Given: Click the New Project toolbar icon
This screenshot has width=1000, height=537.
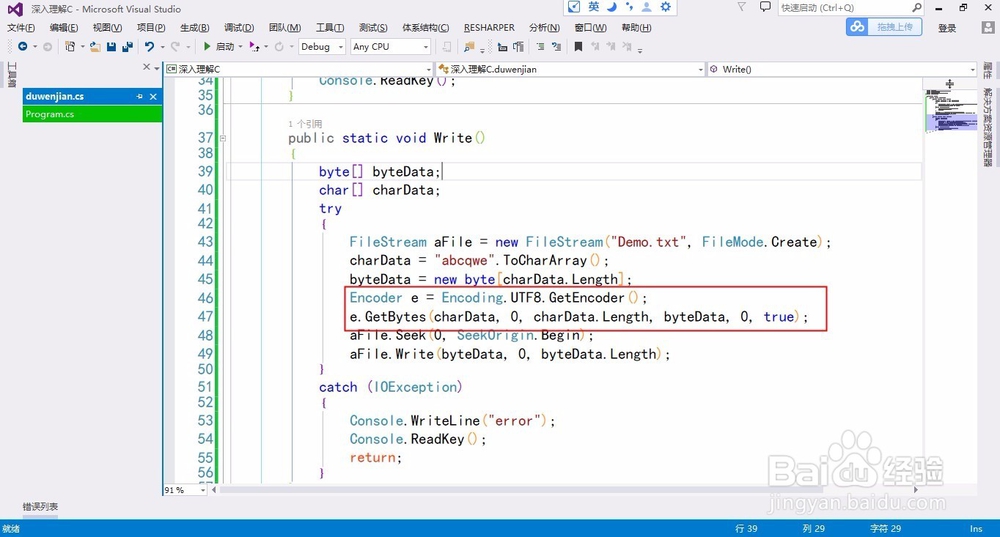Looking at the screenshot, I should pos(70,47).
